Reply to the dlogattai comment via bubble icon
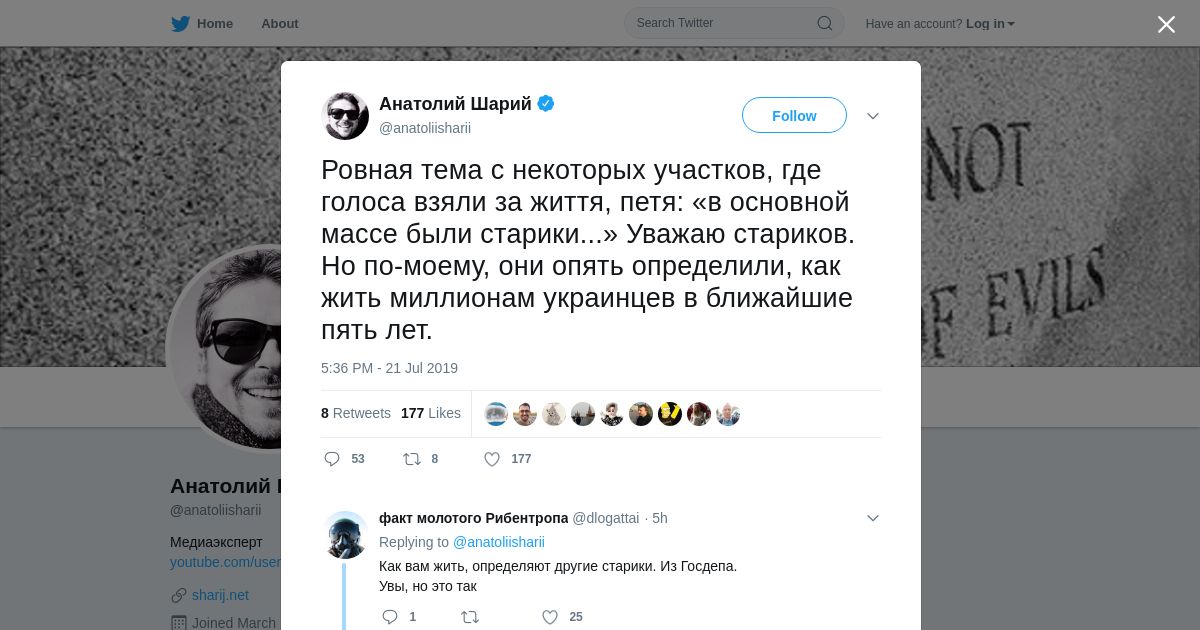The height and width of the screenshot is (630, 1200). point(390,617)
